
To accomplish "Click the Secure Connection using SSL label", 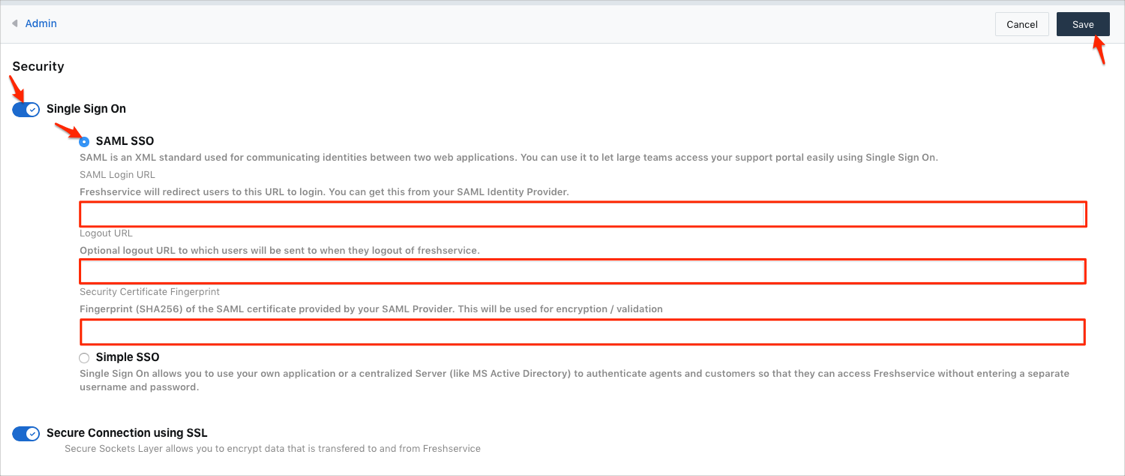I will click(127, 433).
